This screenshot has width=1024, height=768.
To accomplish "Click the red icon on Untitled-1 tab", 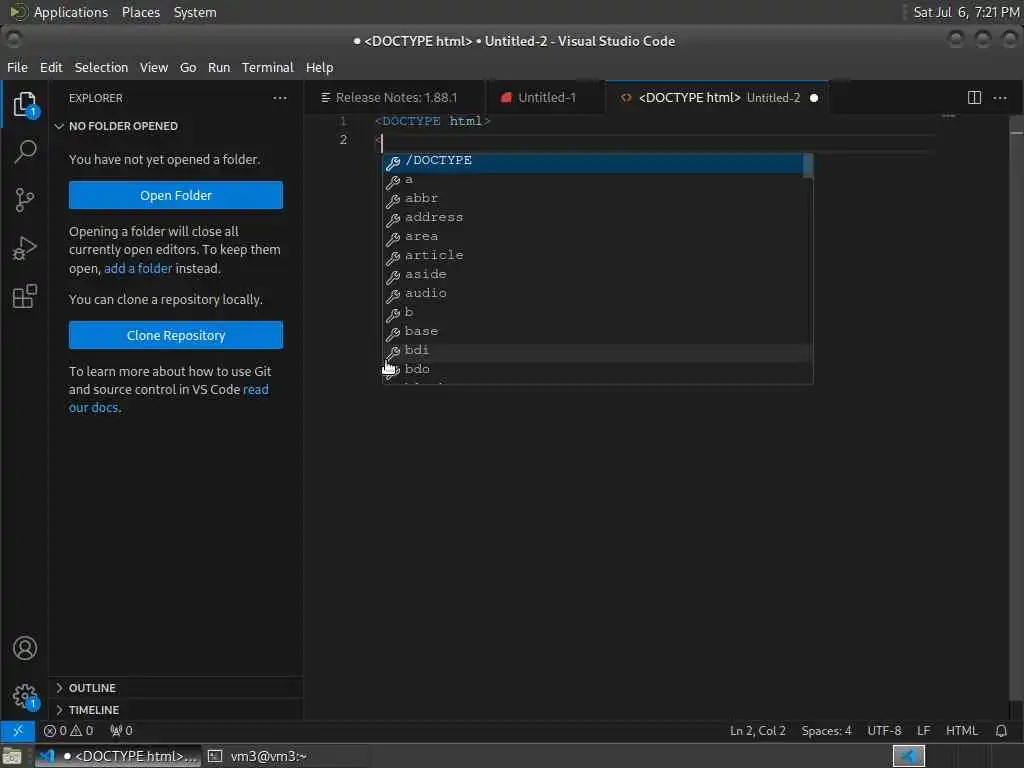I will [x=505, y=97].
